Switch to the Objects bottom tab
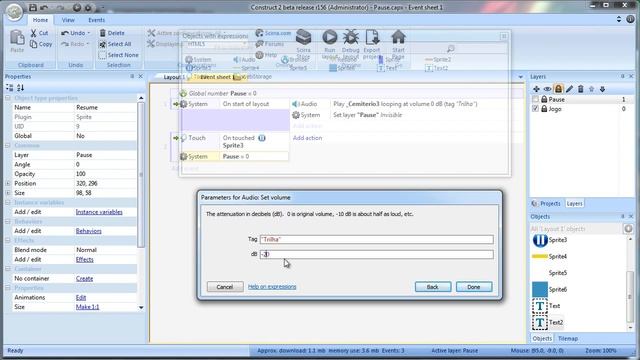This screenshot has height=360, width=640. point(542,338)
